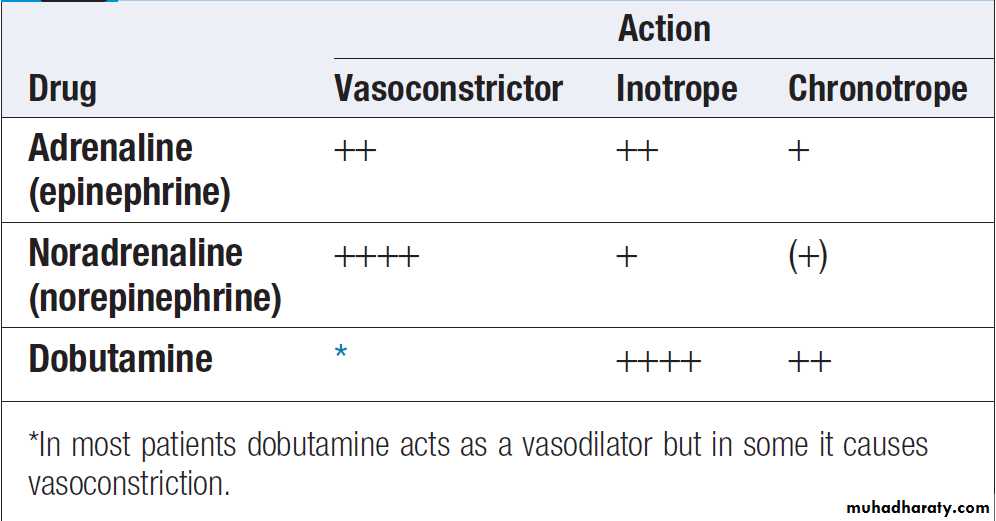Image resolution: width=996 pixels, height=521 pixels.
Task: Select Noradrenaline's chronotrope (+) value
Action: [x=808, y=257]
